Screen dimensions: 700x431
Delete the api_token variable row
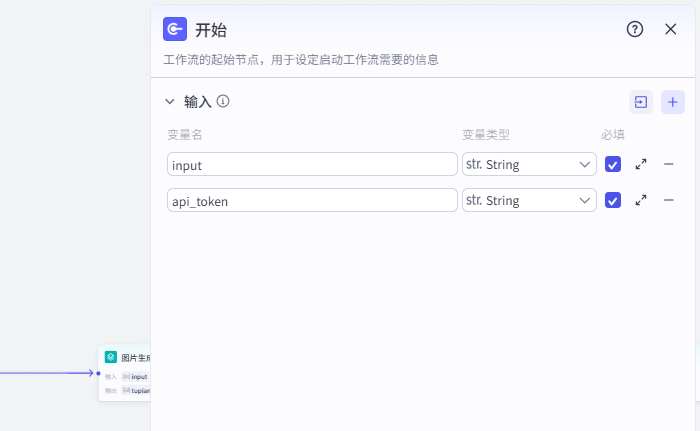point(669,200)
